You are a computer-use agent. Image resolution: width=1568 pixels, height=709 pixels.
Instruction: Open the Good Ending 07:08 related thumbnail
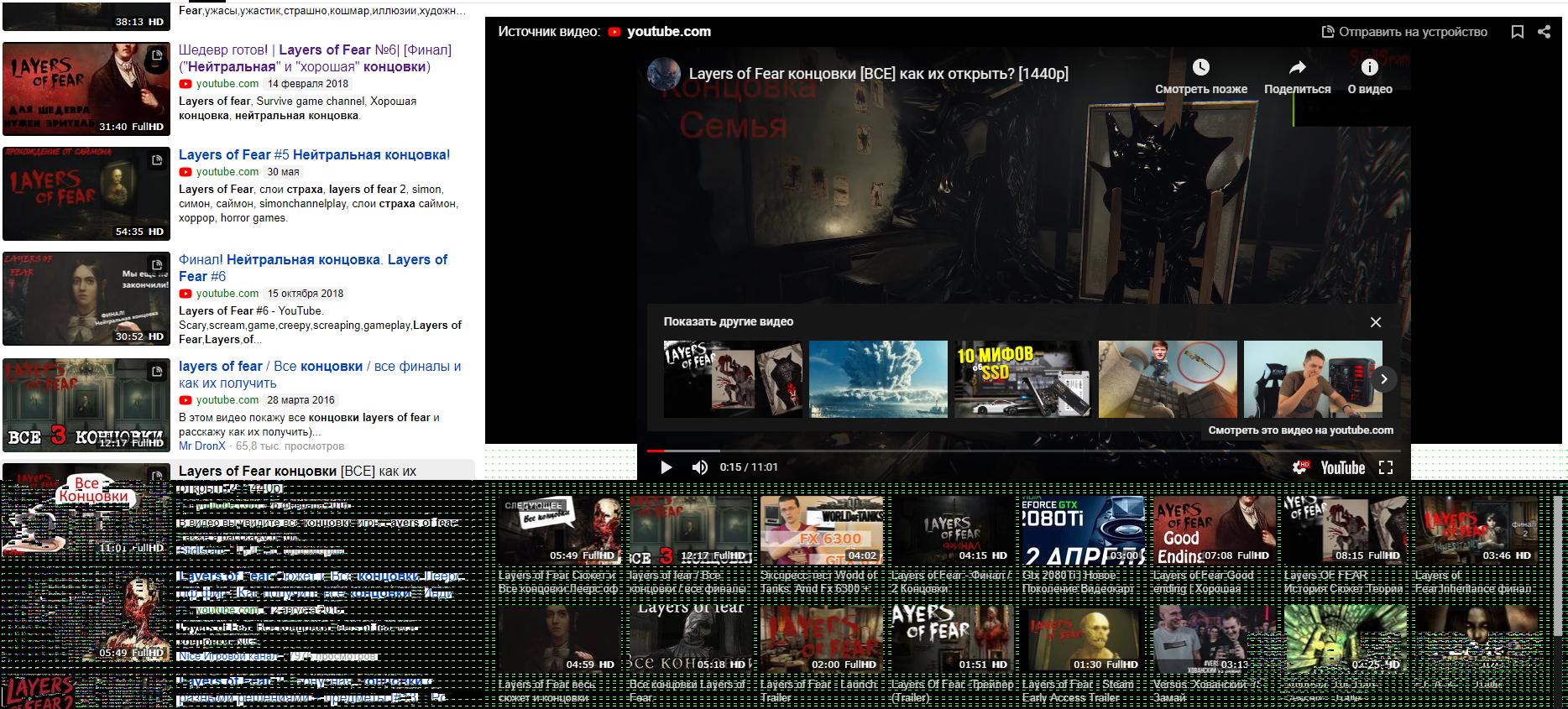[1215, 529]
